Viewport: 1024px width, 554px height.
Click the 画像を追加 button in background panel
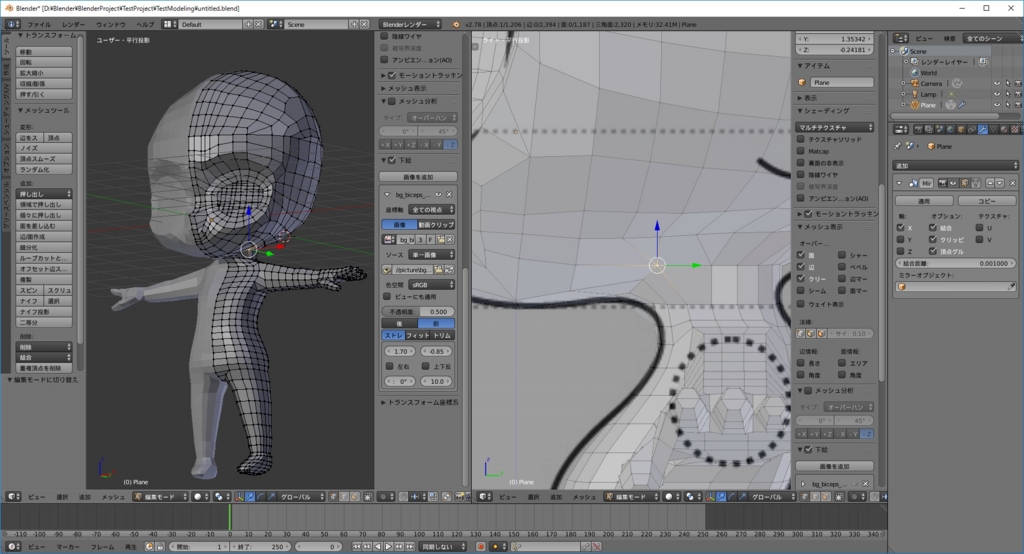pos(418,176)
